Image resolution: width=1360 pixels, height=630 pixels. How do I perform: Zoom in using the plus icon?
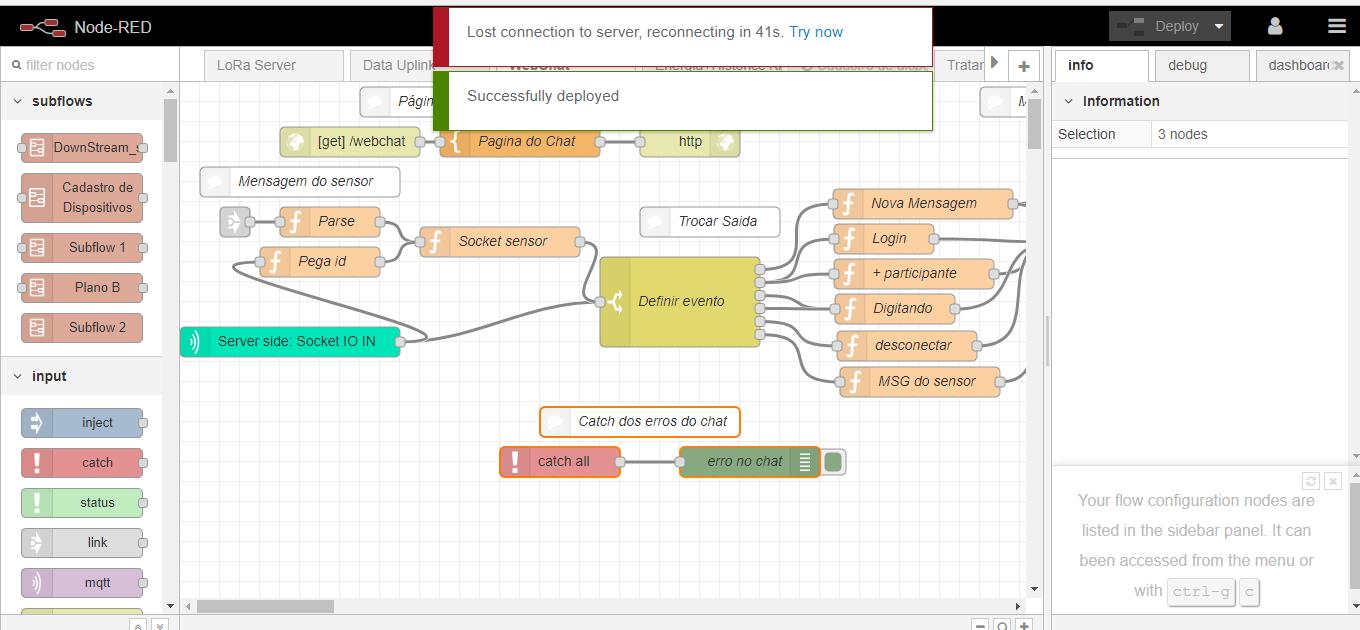click(1021, 625)
